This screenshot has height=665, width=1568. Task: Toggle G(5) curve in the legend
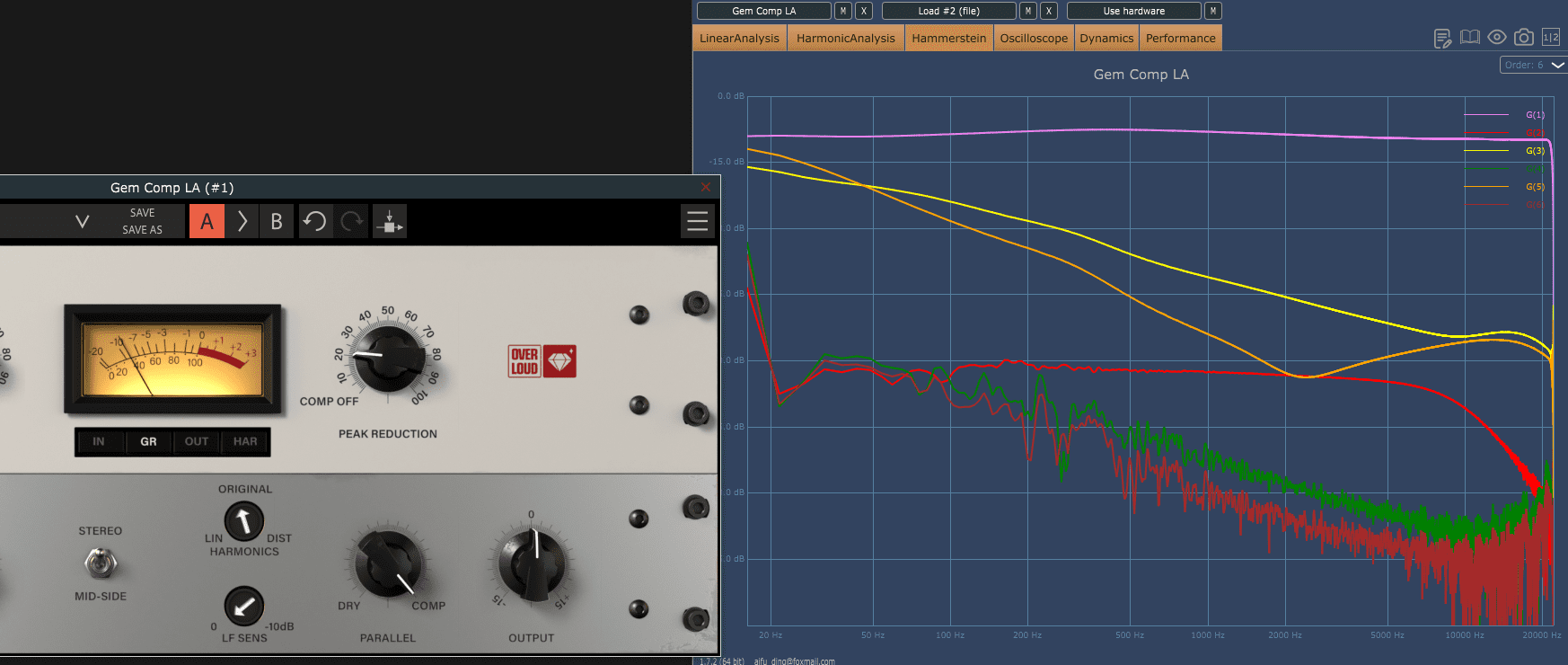pyautogui.click(x=1535, y=187)
